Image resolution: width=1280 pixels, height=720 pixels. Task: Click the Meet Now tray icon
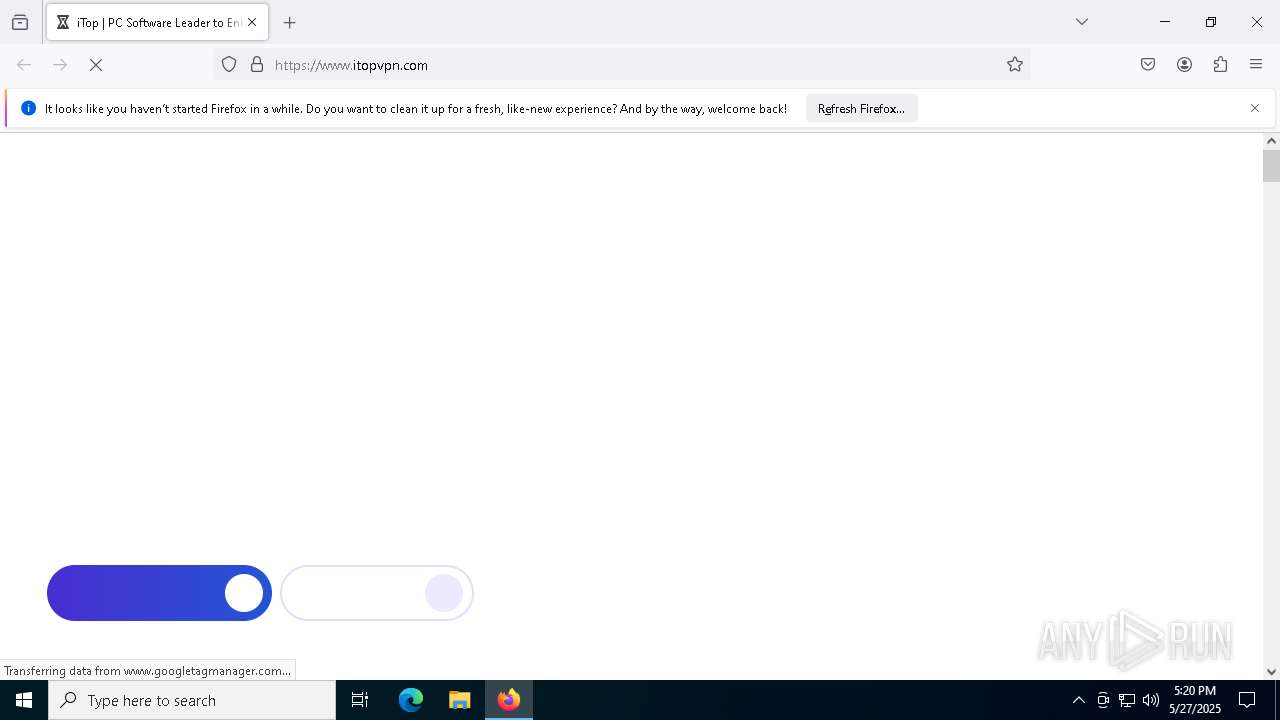coord(1103,700)
